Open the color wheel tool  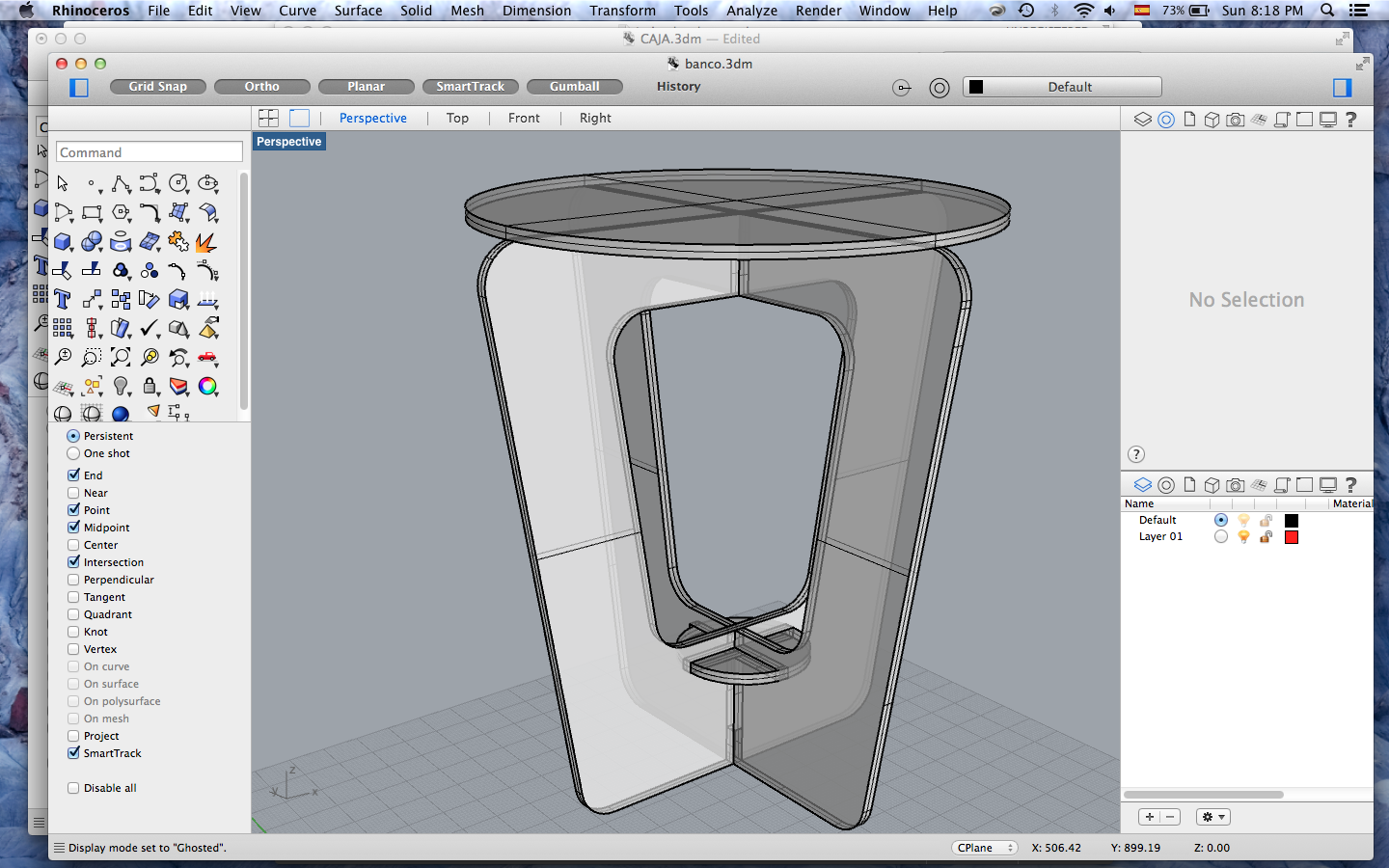[x=207, y=386]
